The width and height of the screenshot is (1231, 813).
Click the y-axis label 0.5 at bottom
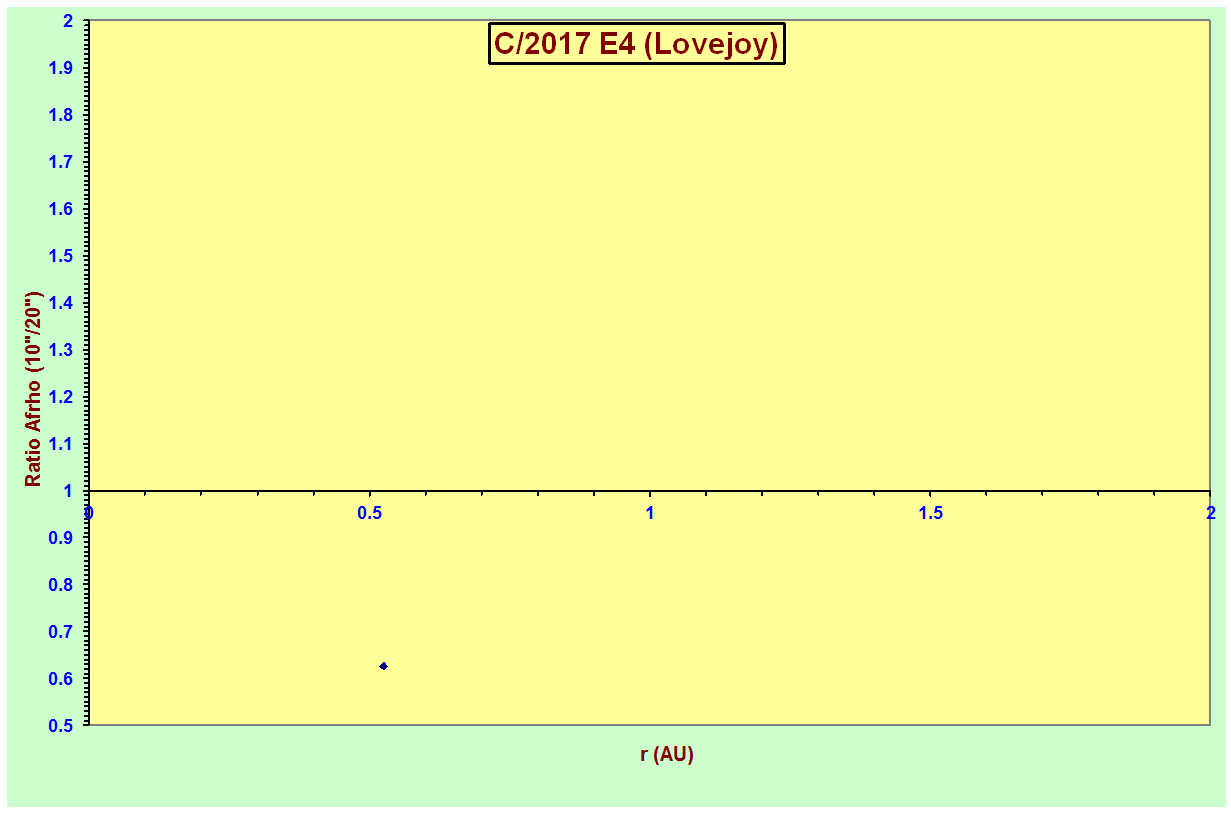click(61, 725)
